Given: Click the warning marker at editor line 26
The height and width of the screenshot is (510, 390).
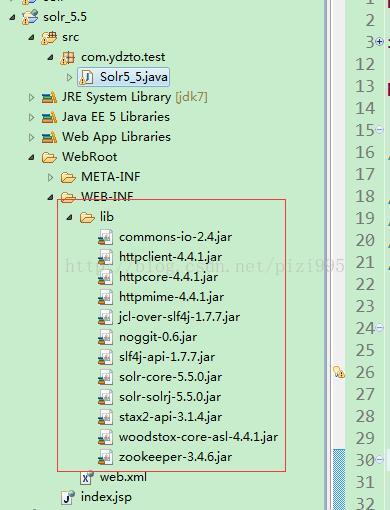Looking at the screenshot, I should [x=339, y=372].
